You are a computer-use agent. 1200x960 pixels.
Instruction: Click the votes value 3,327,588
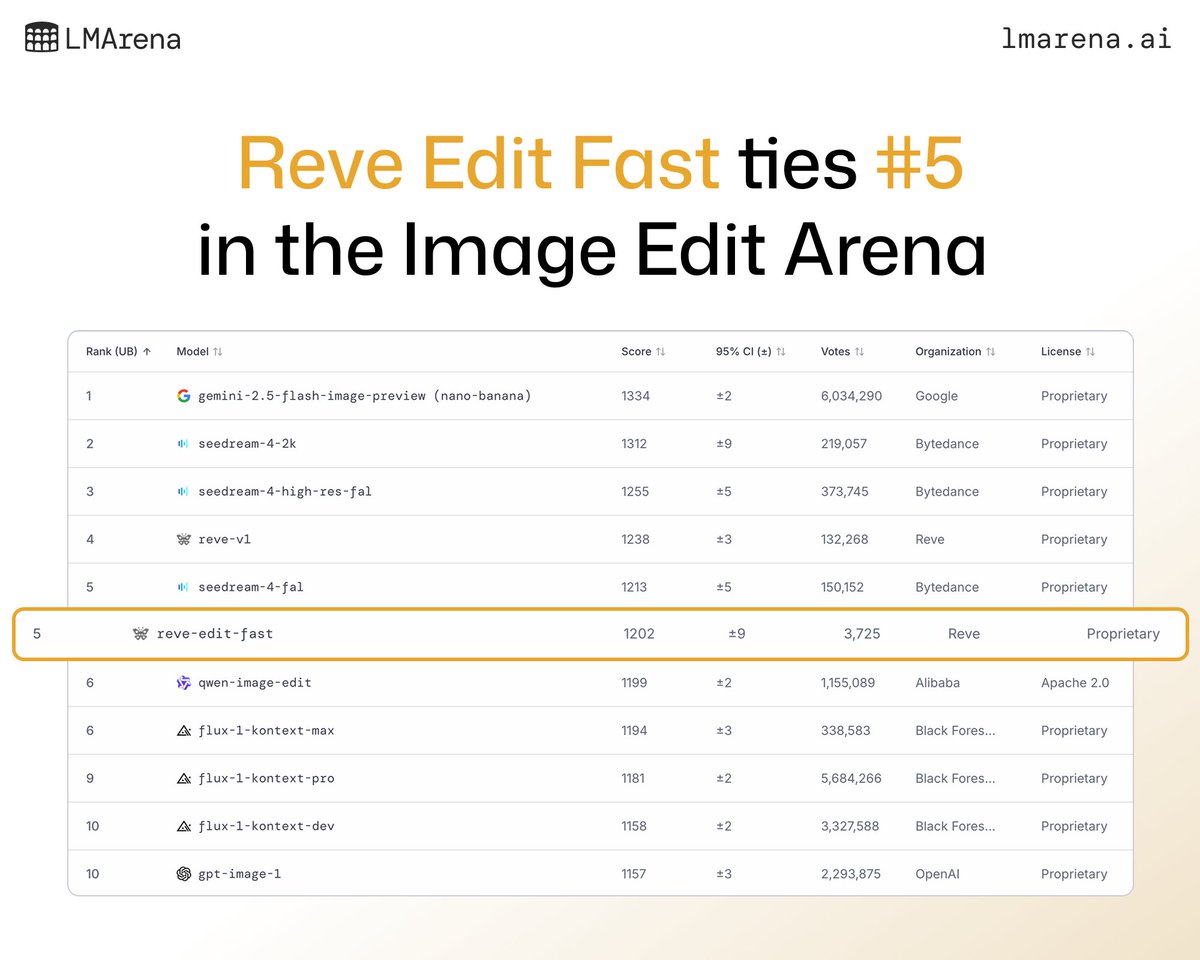tap(851, 826)
